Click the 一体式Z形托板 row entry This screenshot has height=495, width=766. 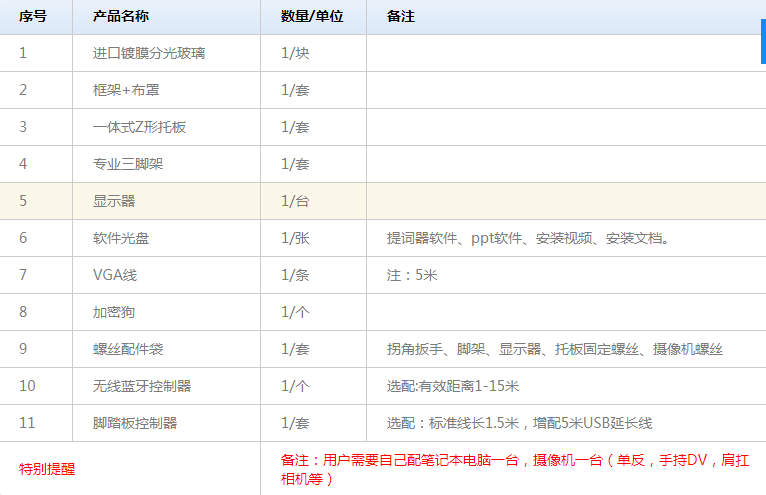[x=139, y=127]
